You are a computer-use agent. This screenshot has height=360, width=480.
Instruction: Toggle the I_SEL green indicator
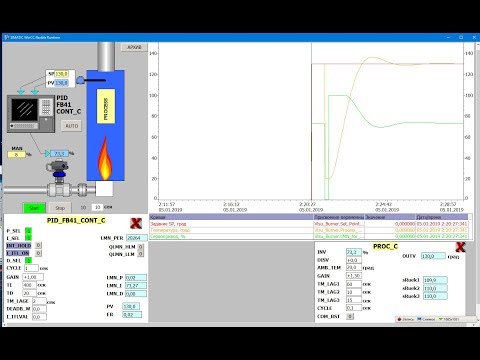(28, 238)
